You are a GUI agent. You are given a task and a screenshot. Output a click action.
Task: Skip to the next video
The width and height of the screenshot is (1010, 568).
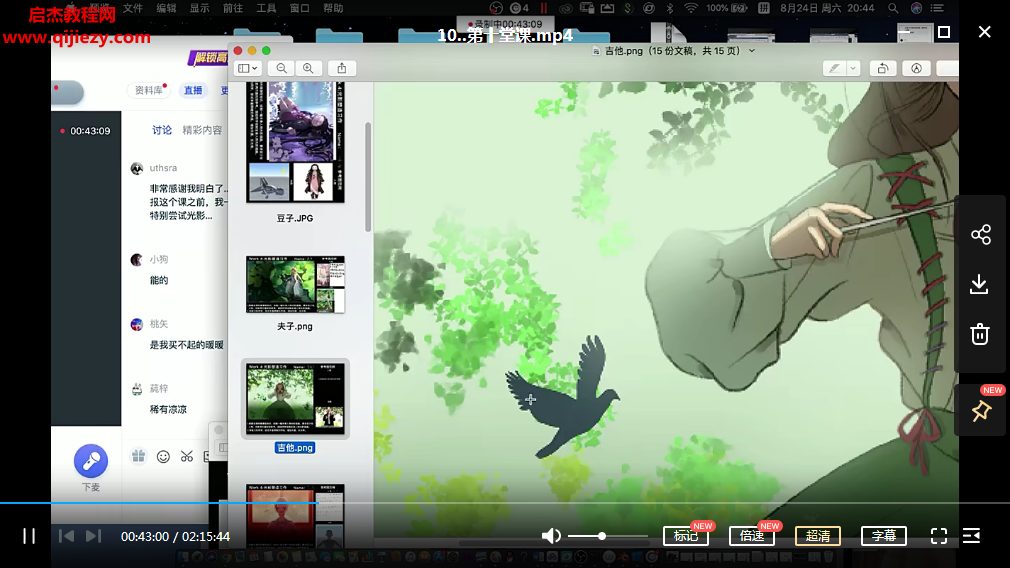93,536
